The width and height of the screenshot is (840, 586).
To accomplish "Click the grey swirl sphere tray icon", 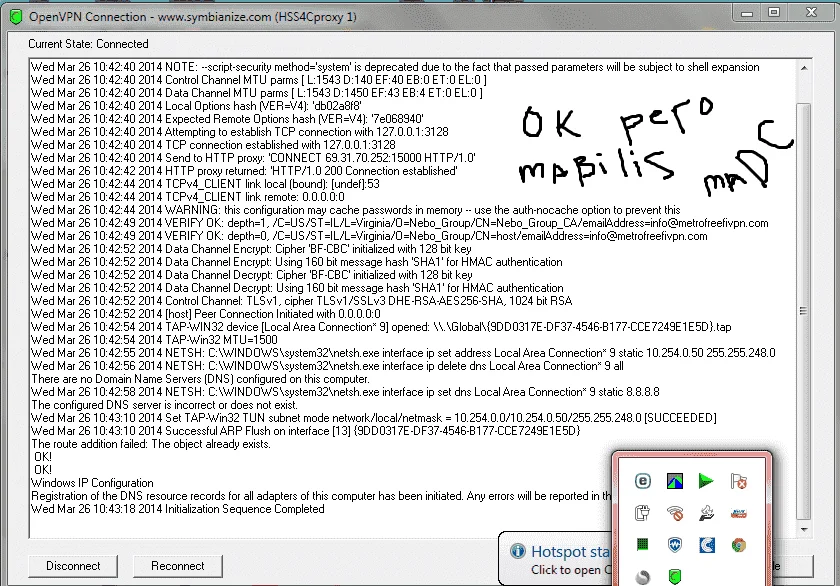I will click(643, 577).
